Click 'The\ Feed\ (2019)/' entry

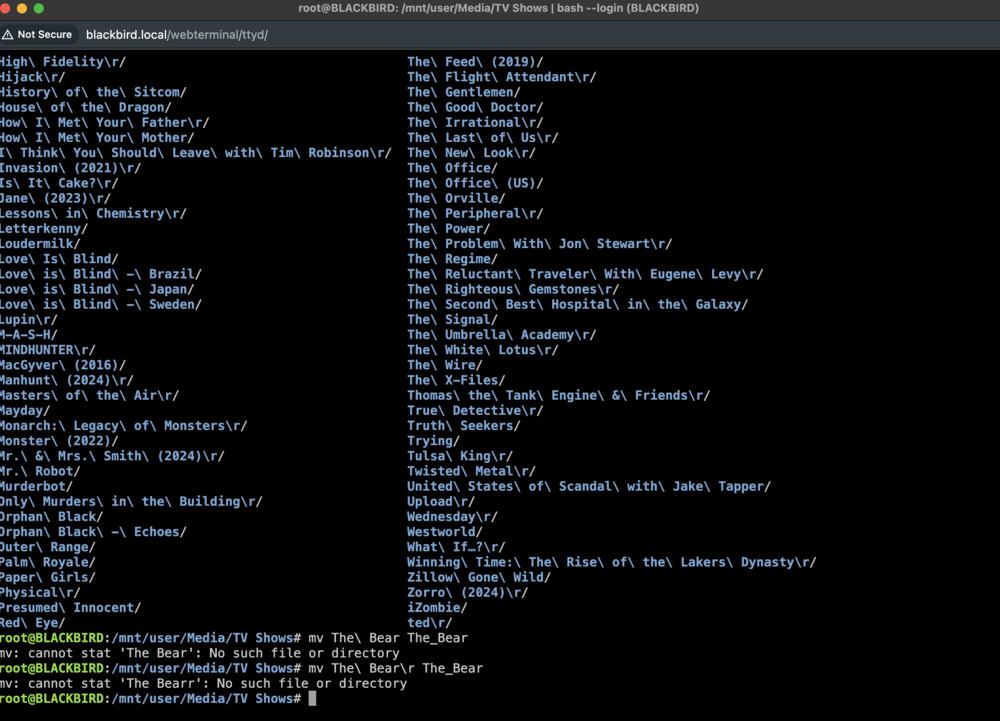pos(475,62)
